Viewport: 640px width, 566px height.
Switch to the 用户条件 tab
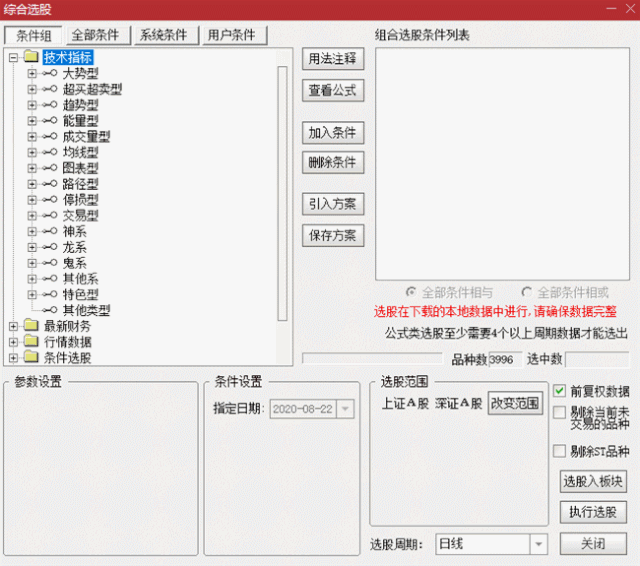coord(235,36)
